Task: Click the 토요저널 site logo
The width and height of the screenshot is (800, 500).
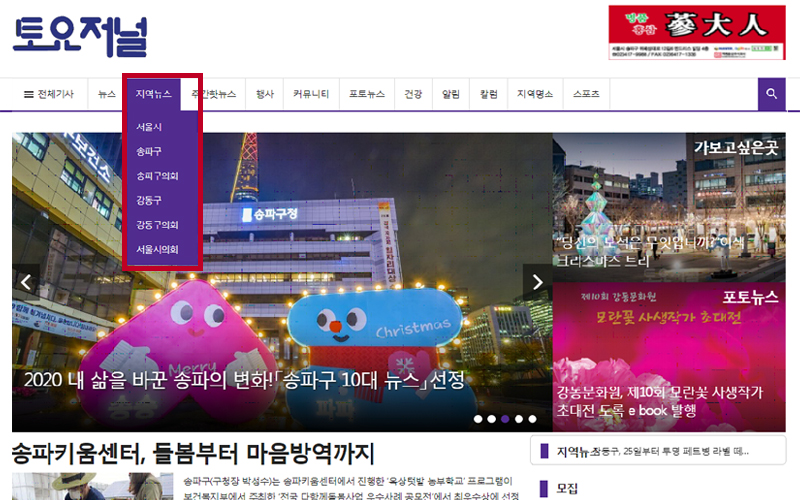Action: pyautogui.click(x=80, y=36)
